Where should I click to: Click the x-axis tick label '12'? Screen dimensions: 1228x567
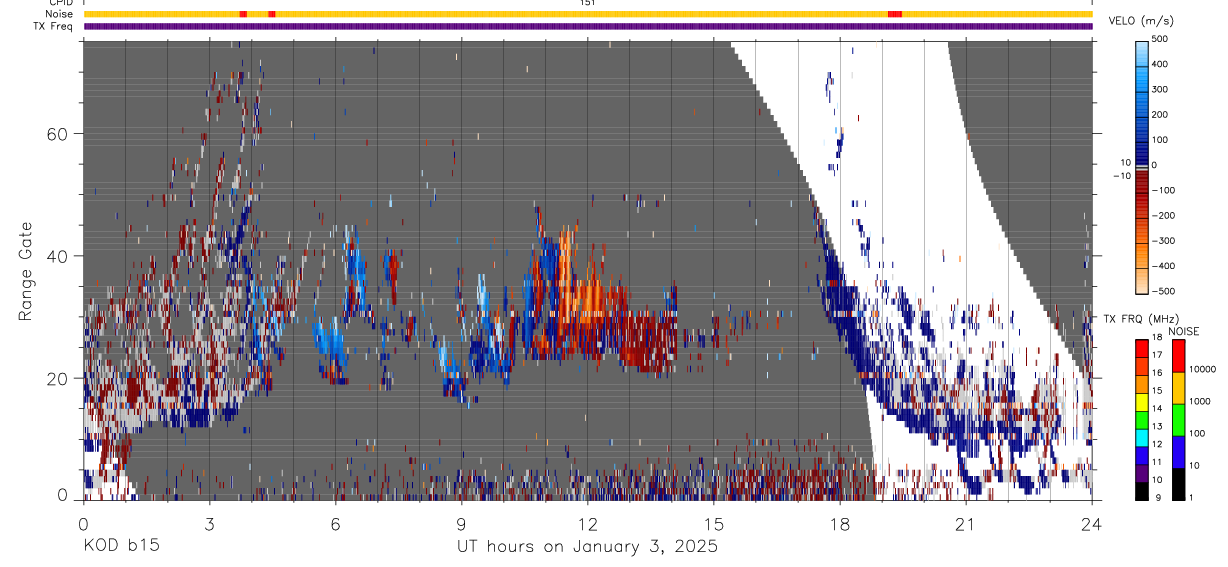[588, 523]
